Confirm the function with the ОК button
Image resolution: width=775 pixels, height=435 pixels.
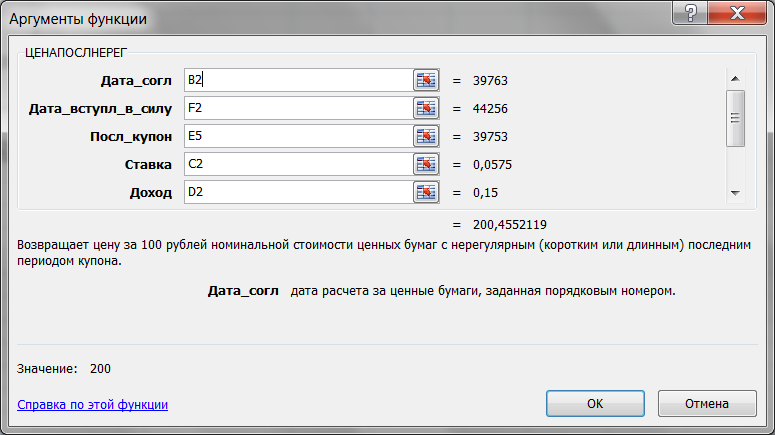click(595, 403)
